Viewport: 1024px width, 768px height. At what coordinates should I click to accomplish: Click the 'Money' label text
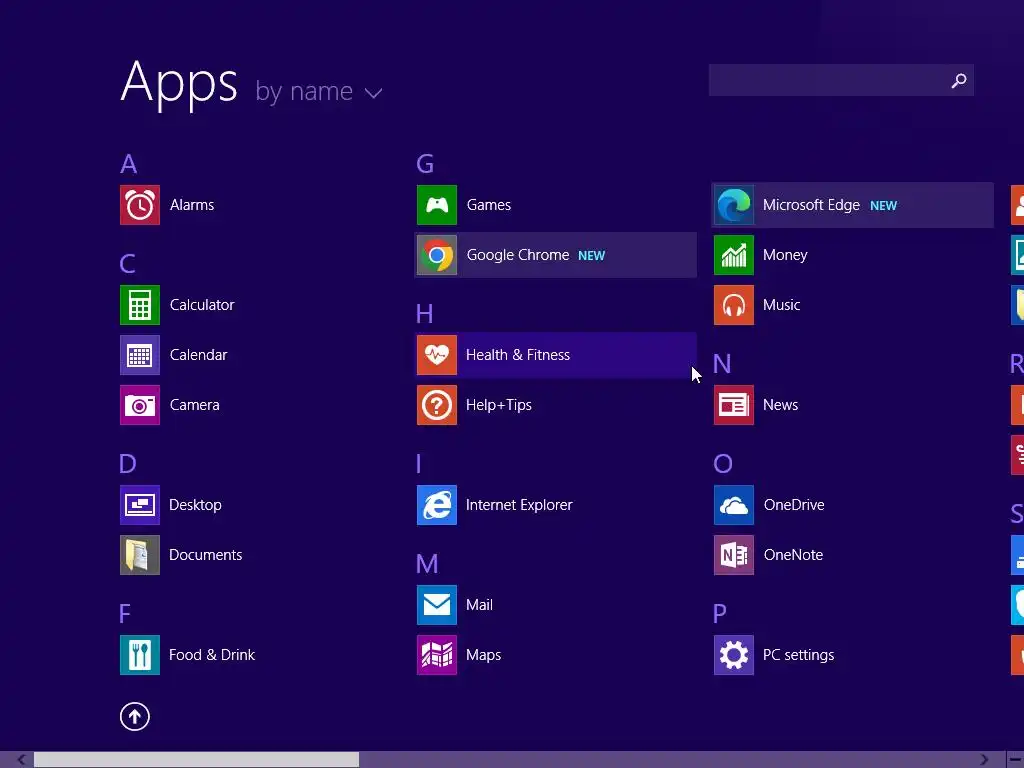[785, 255]
